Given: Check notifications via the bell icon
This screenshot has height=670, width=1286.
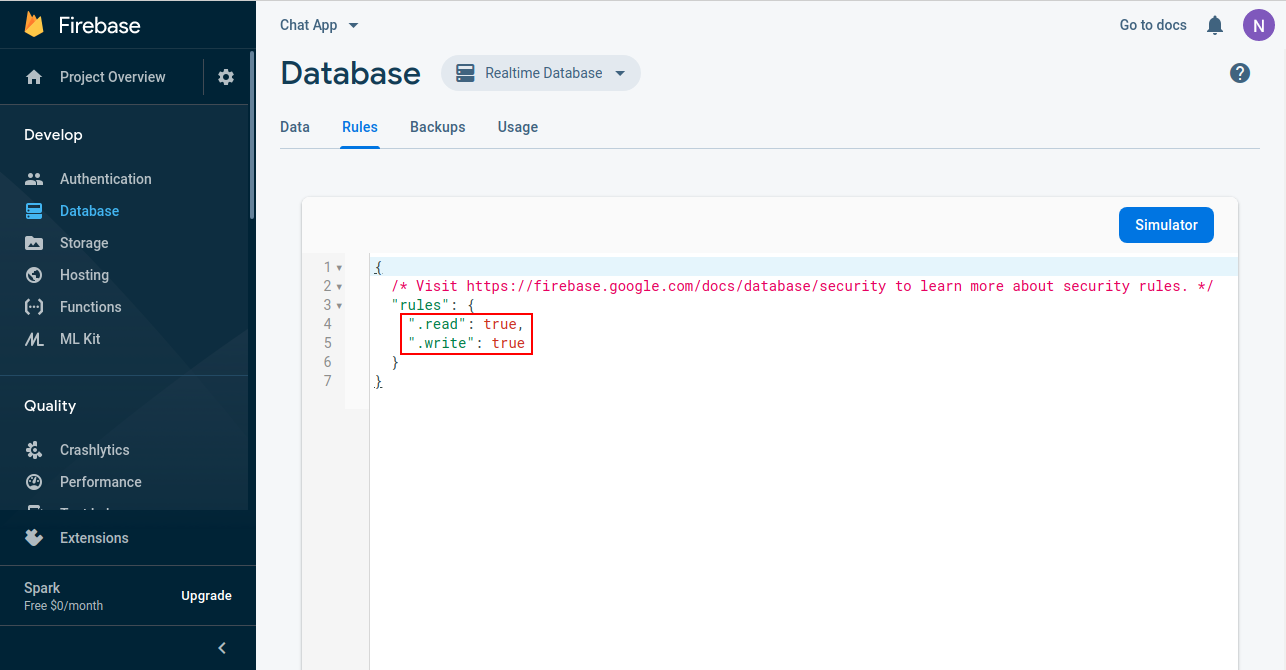Looking at the screenshot, I should (x=1214, y=25).
